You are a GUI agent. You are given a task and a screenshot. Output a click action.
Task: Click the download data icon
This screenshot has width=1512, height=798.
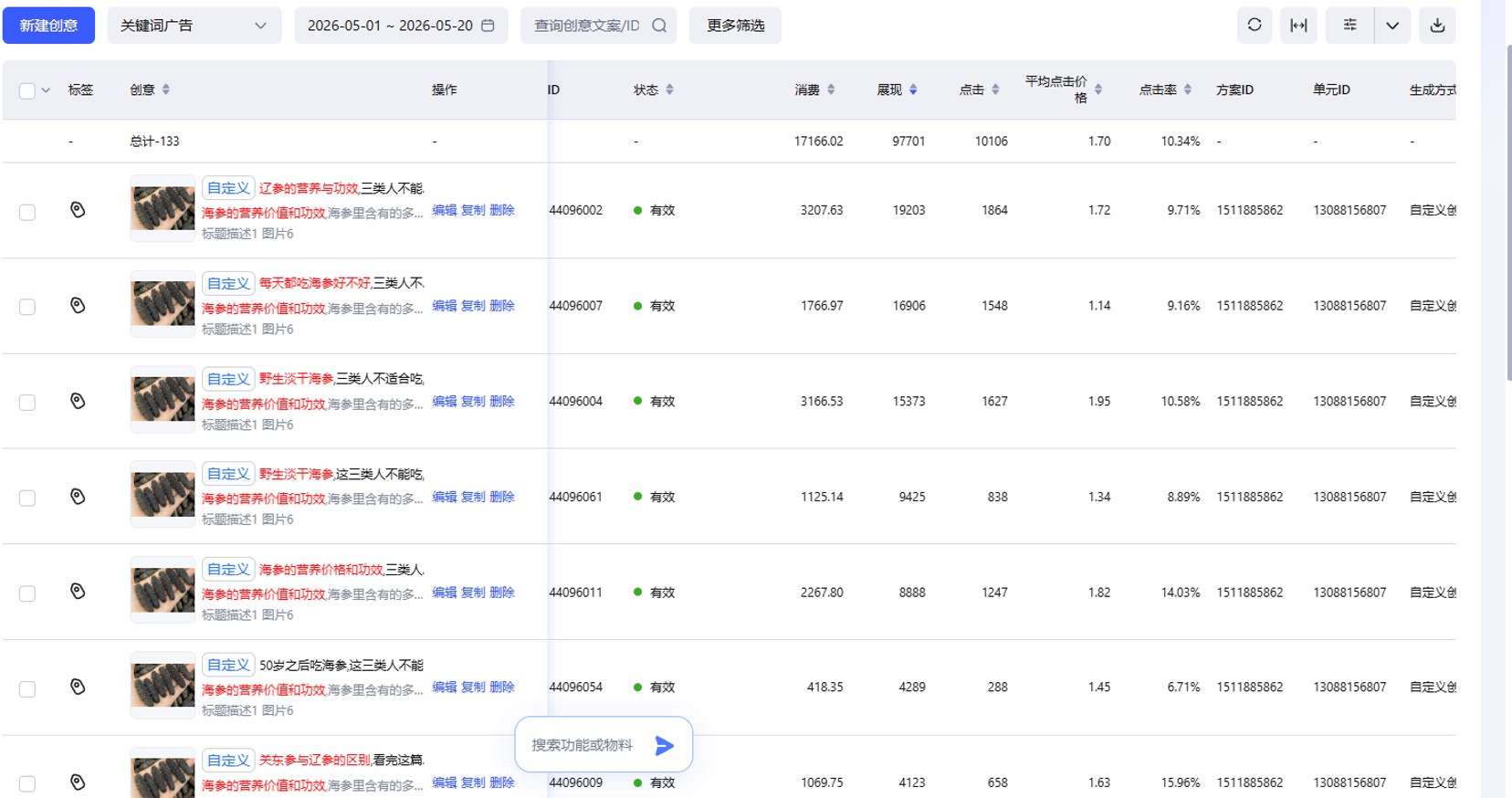1437,26
